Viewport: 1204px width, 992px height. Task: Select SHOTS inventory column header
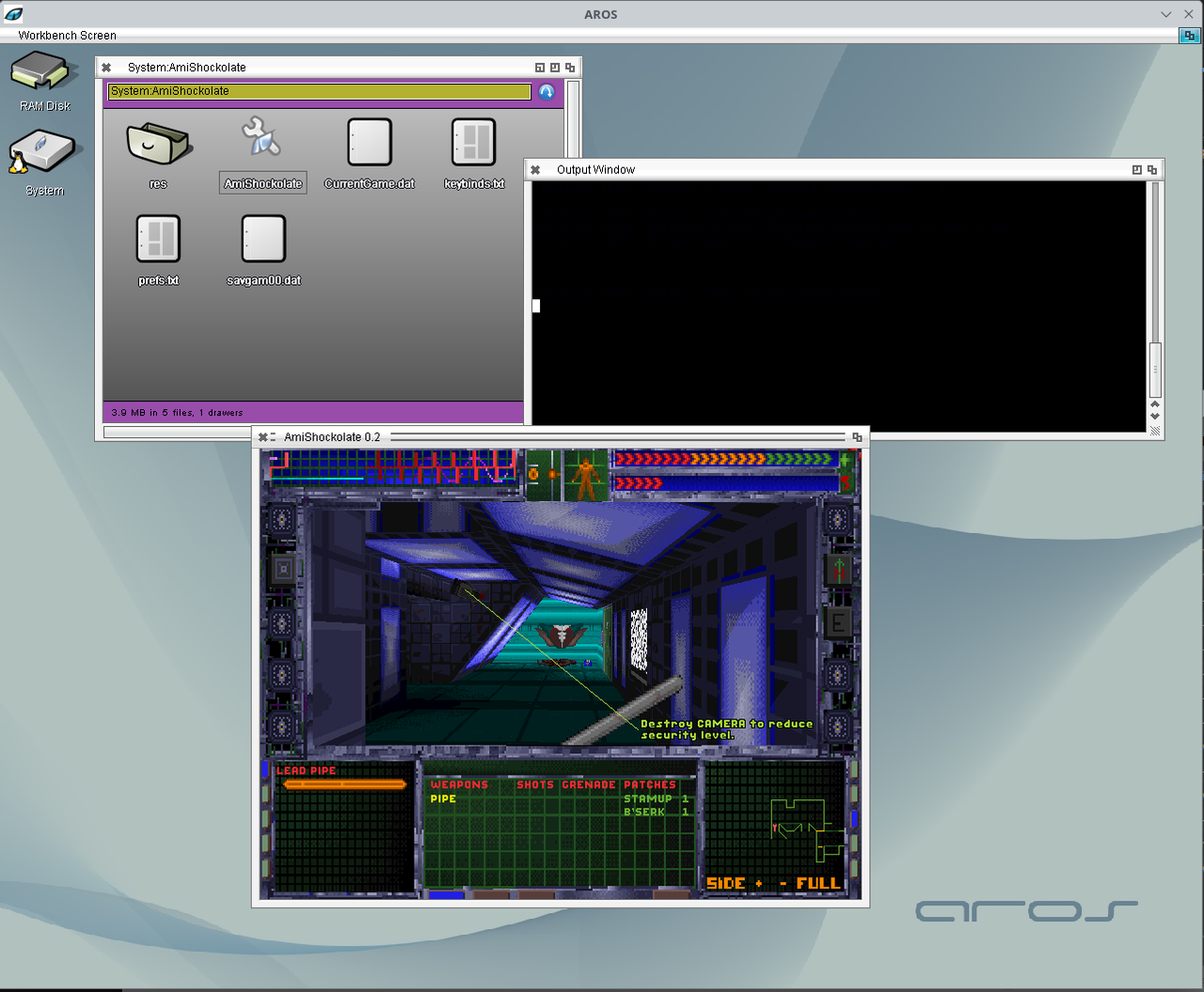tap(535, 784)
